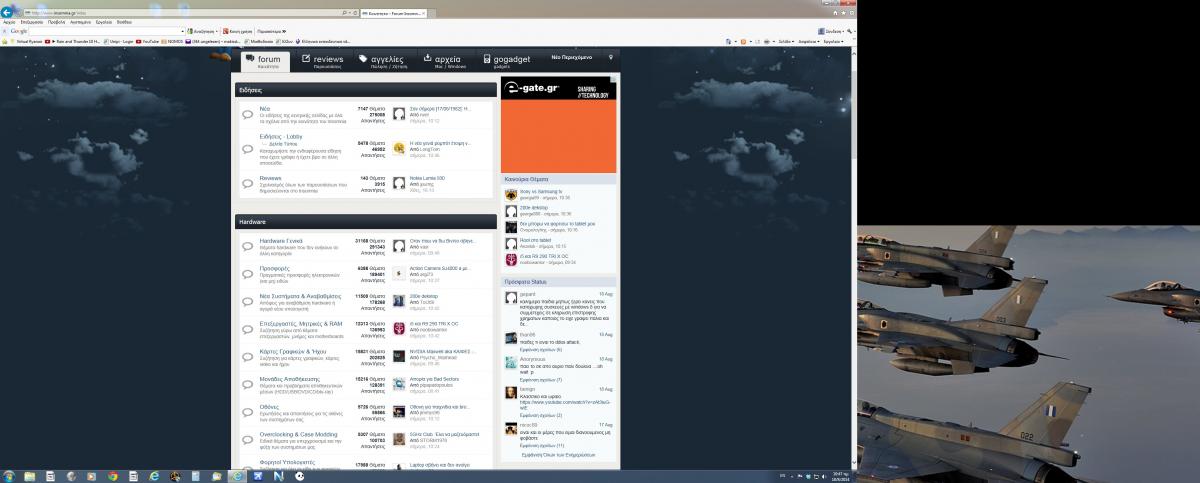1200x483 pixels.
Task: Click the speech bubble icon beside Μονάδες Αποθήκευσης
Action: tap(247, 384)
